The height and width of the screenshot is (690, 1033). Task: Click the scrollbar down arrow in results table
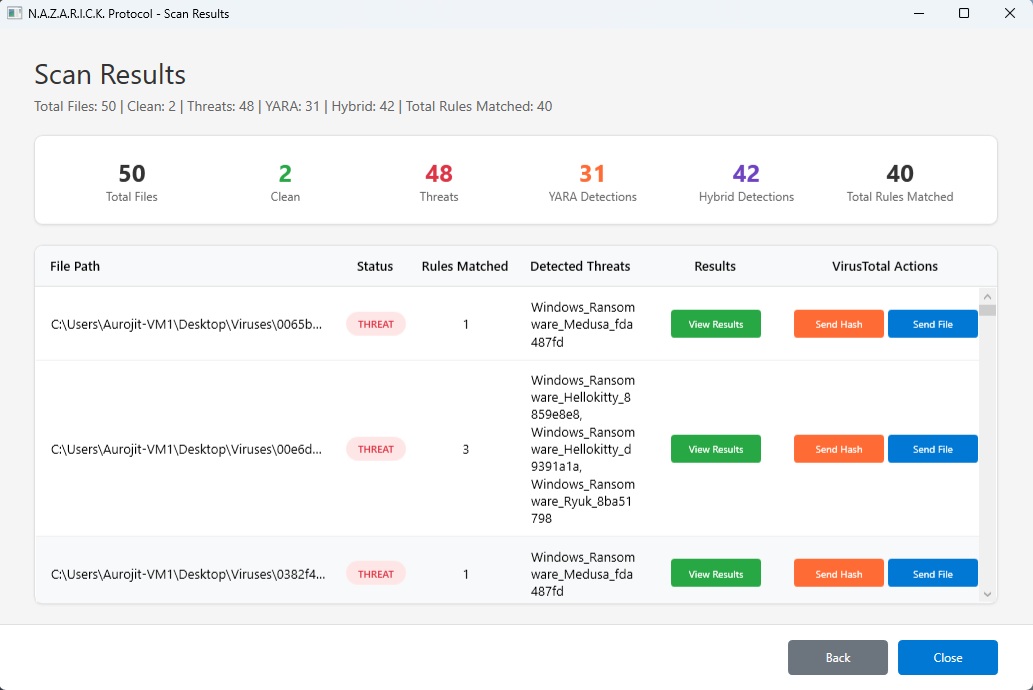pyautogui.click(x=988, y=594)
